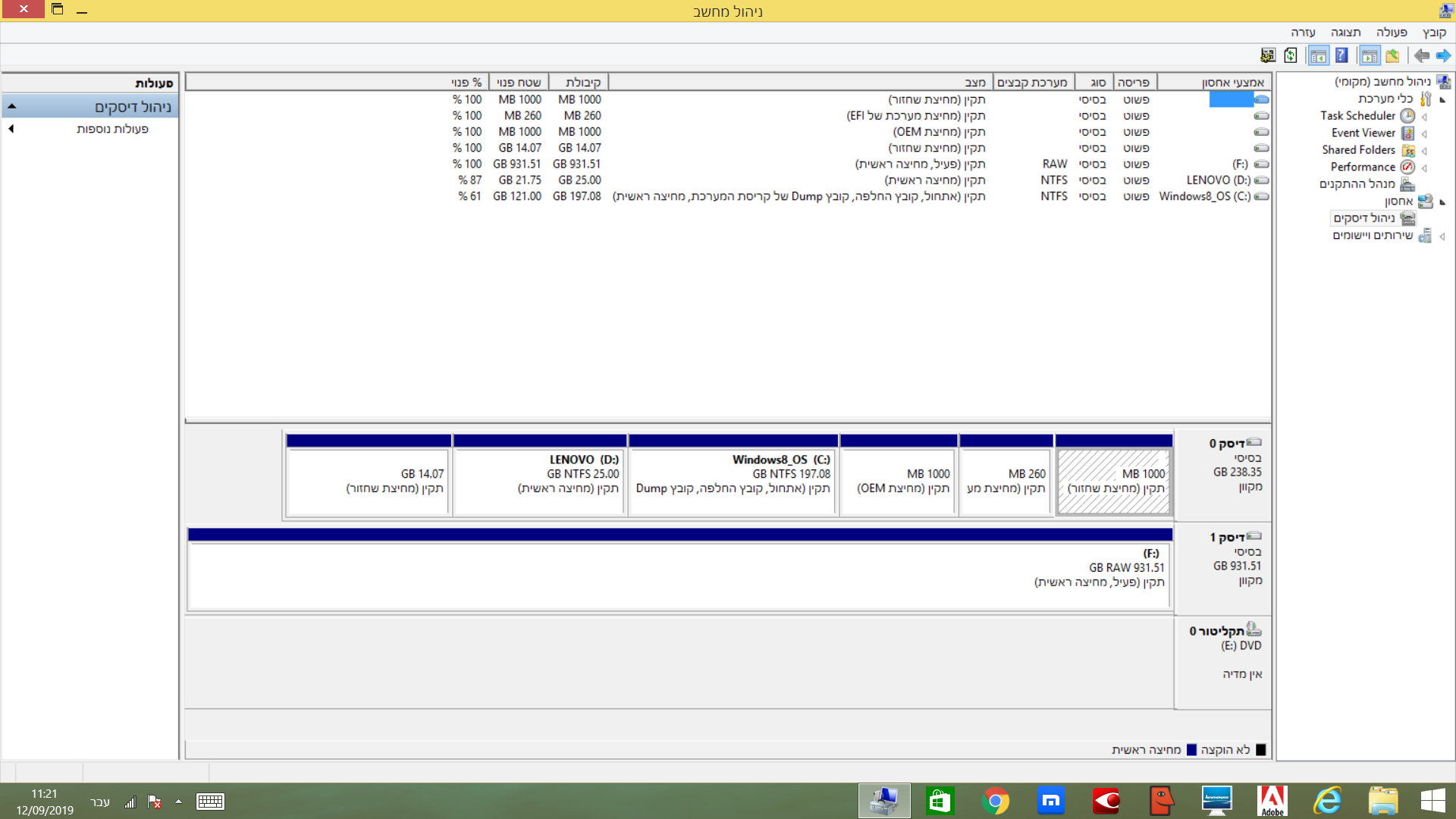This screenshot has width=1456, height=819.
Task: Open the תצוגה (View) menu
Action: 1345,33
